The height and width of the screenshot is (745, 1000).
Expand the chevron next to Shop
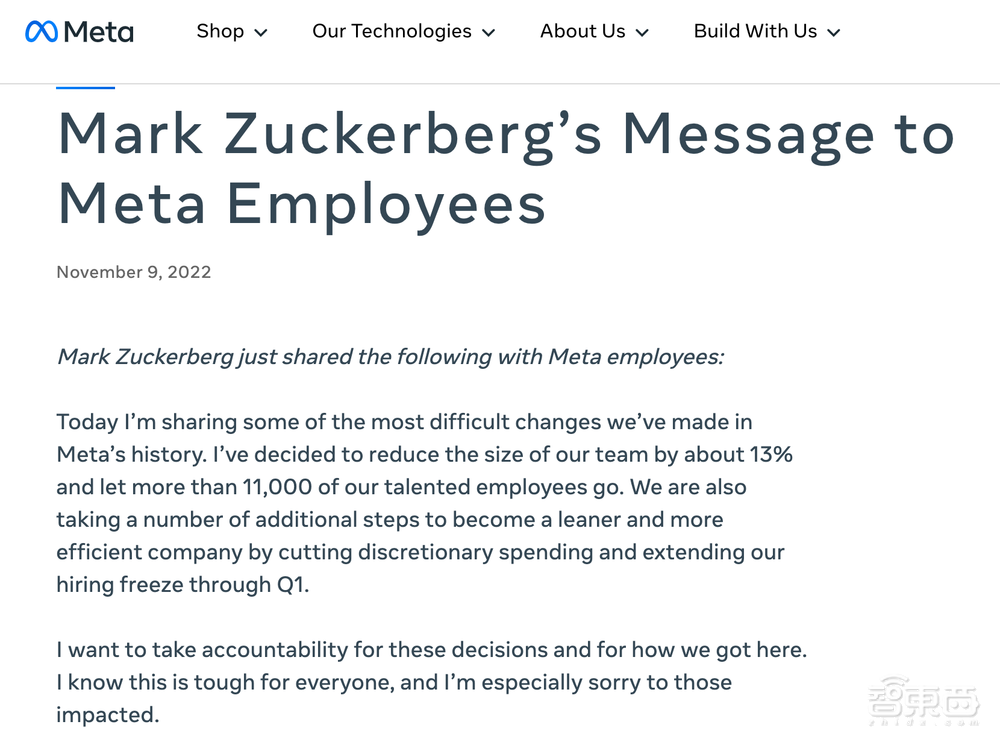tap(261, 33)
